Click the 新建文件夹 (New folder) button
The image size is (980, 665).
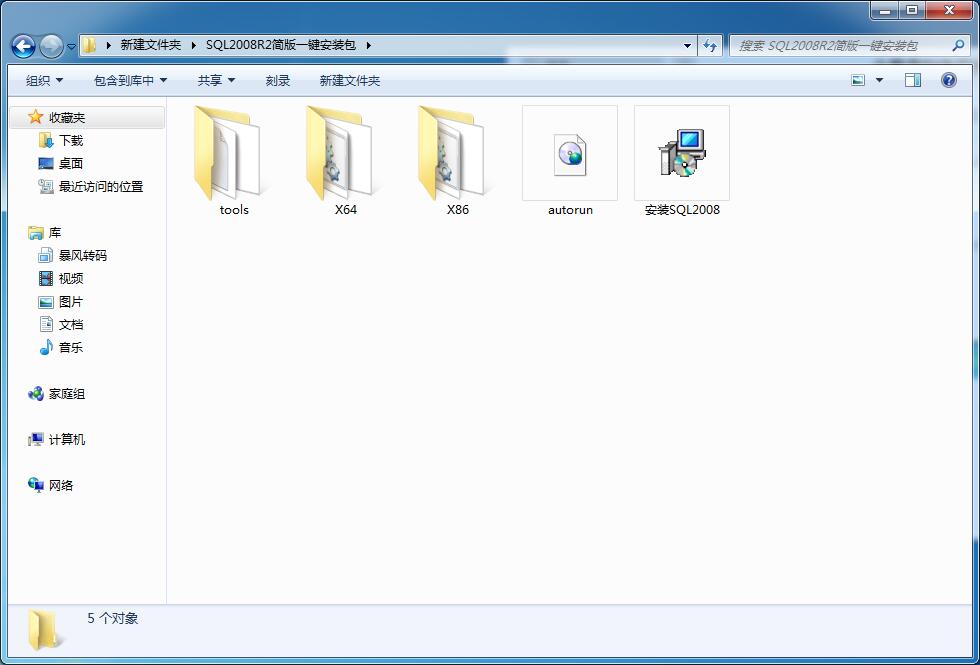pyautogui.click(x=349, y=80)
